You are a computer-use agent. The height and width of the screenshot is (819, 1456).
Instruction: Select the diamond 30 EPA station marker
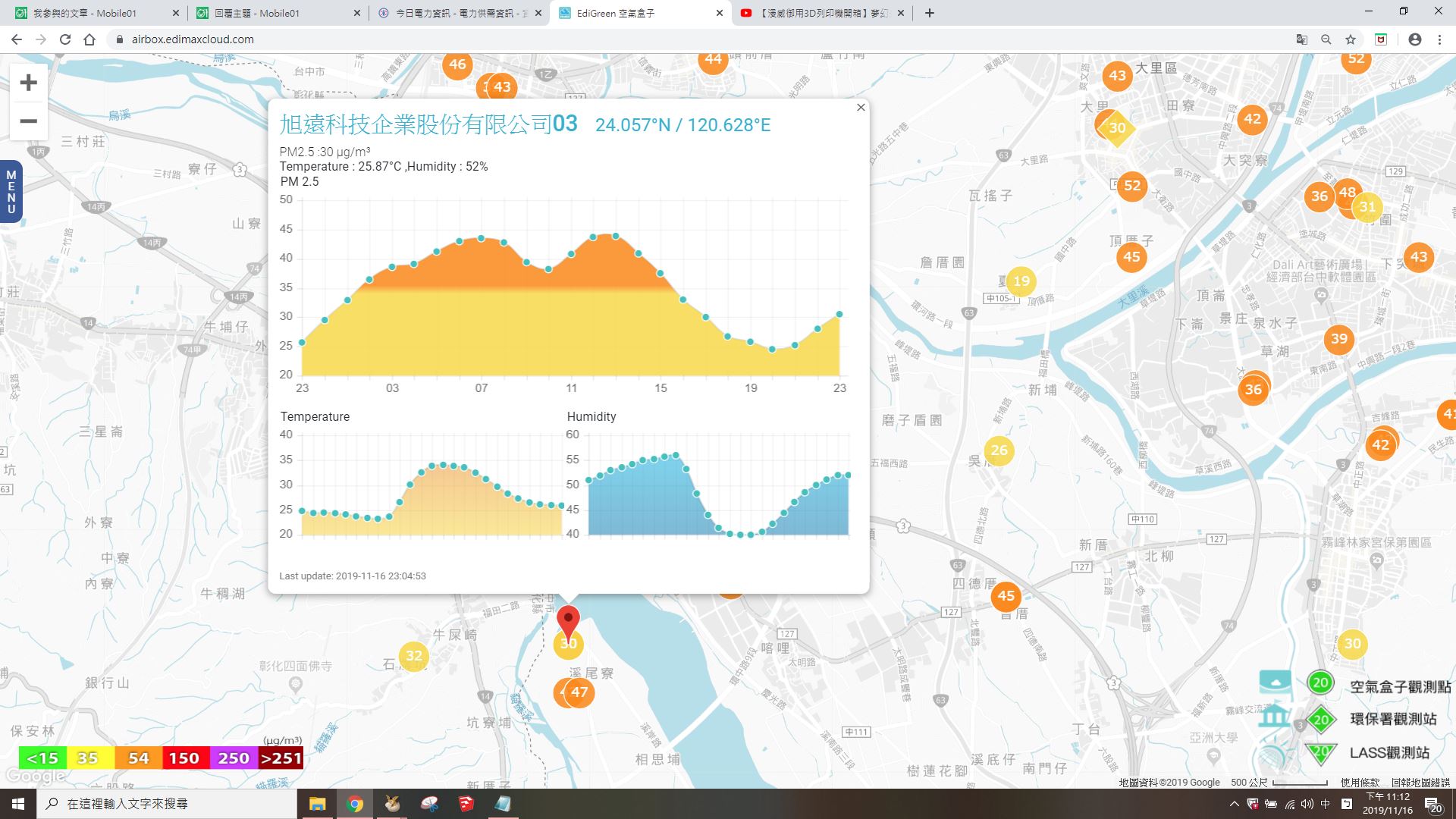1117,128
